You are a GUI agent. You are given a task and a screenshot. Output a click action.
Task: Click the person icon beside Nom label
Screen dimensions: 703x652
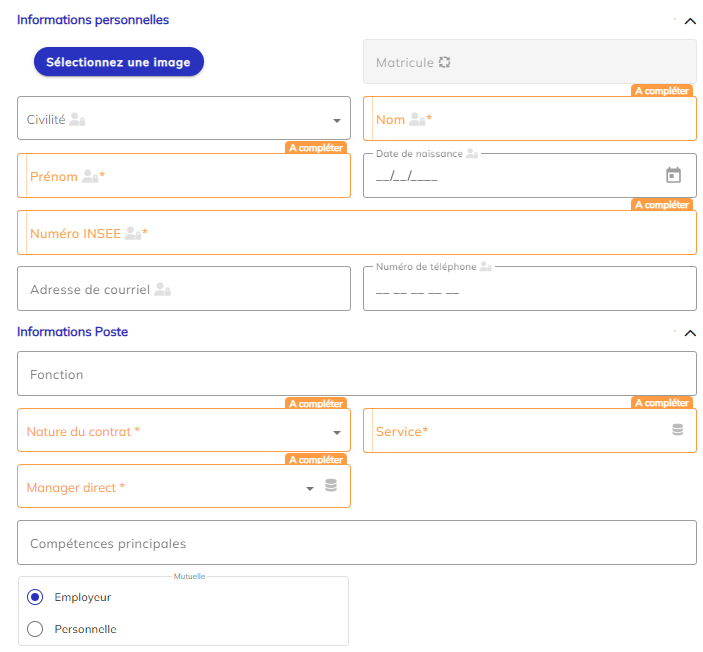(x=417, y=120)
